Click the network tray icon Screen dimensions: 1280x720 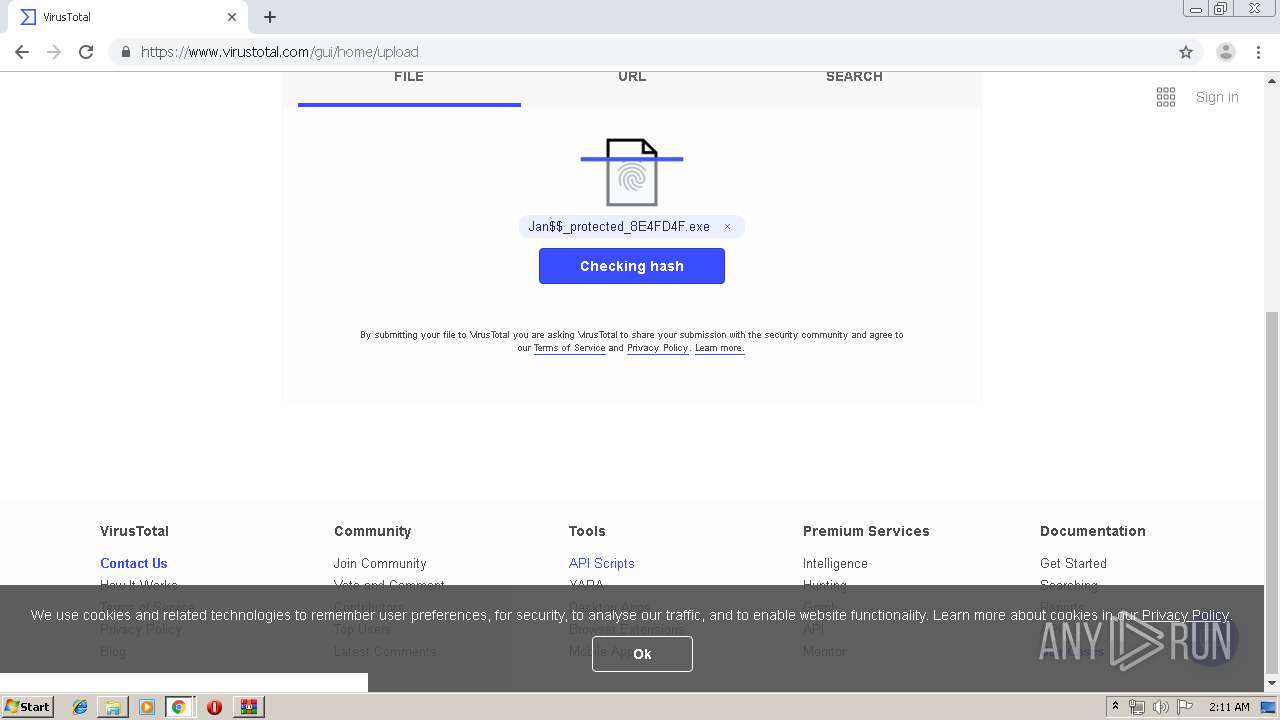[x=1137, y=707]
